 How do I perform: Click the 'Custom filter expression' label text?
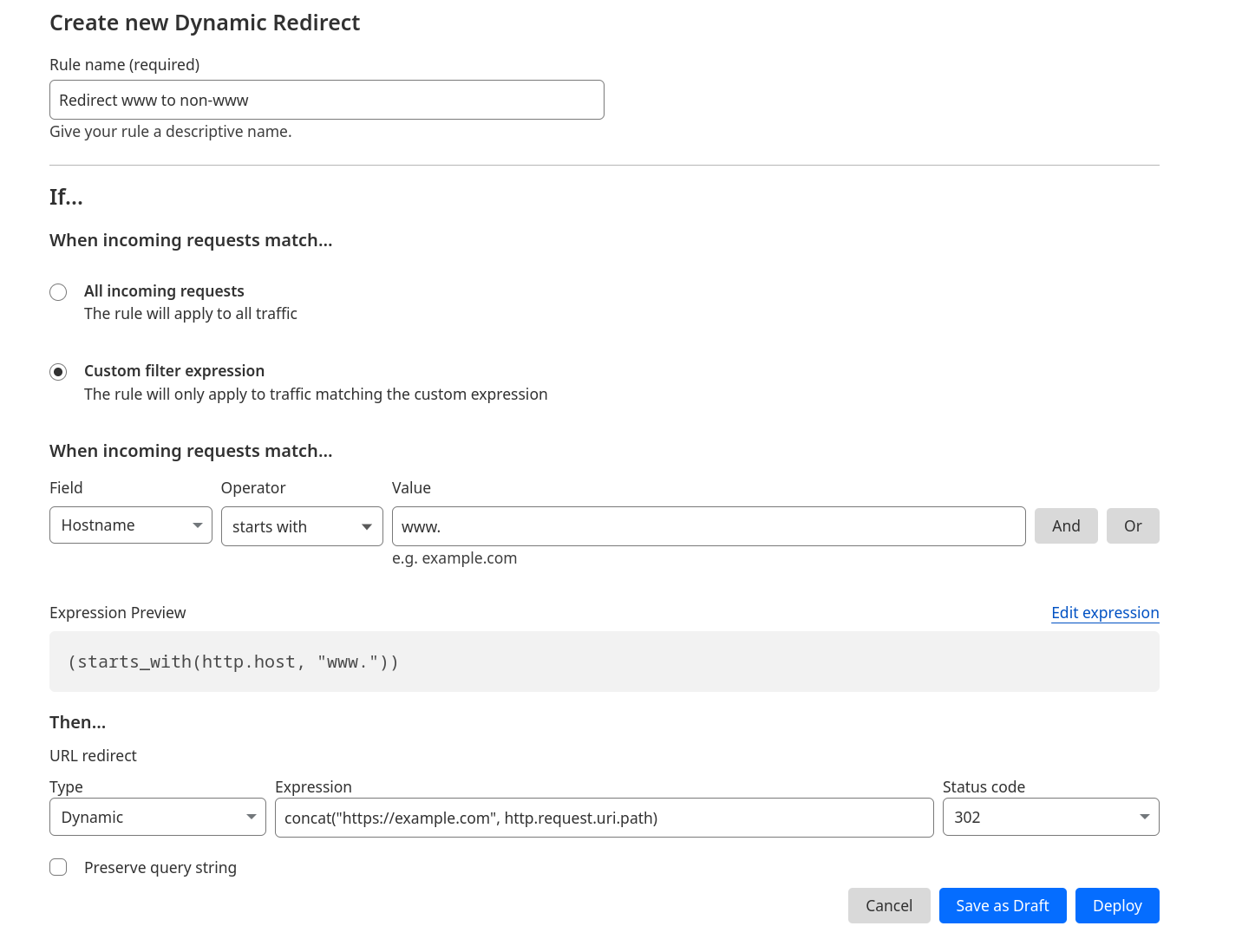(x=174, y=371)
